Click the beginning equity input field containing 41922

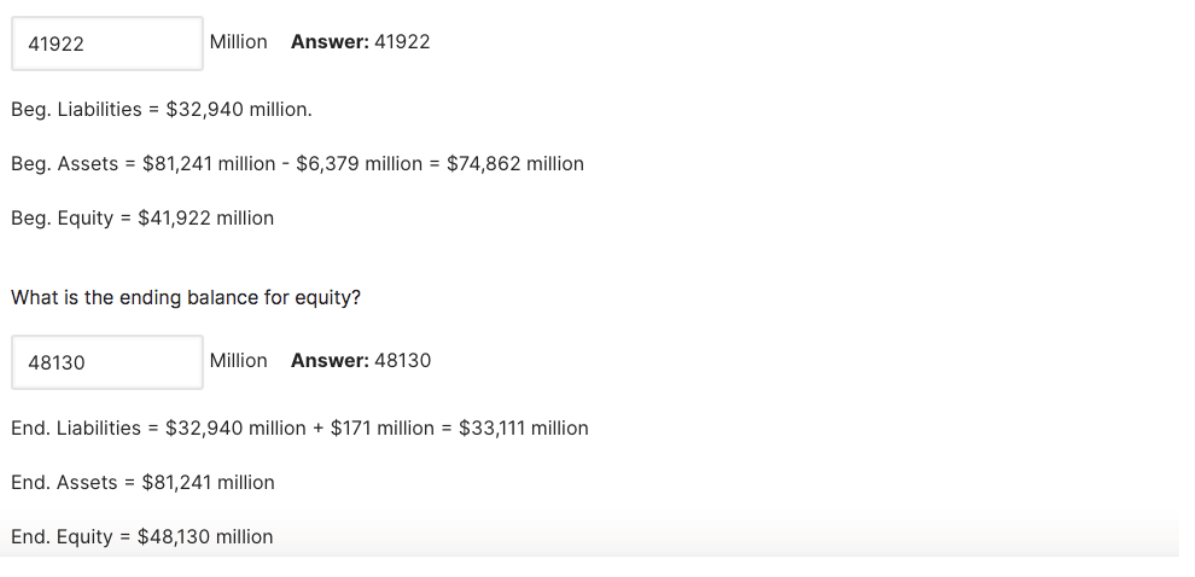pos(107,43)
